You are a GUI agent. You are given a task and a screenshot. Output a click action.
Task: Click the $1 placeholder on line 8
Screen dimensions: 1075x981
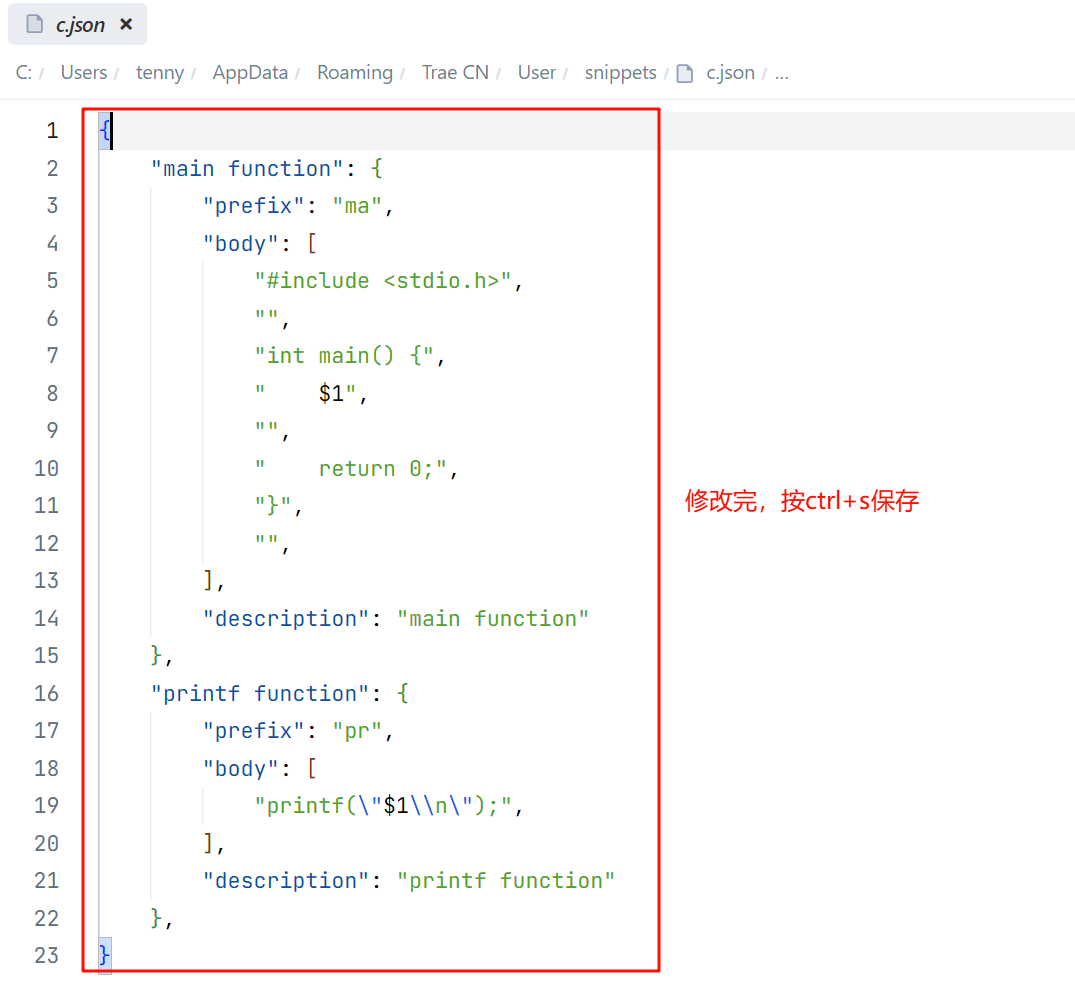coord(331,393)
